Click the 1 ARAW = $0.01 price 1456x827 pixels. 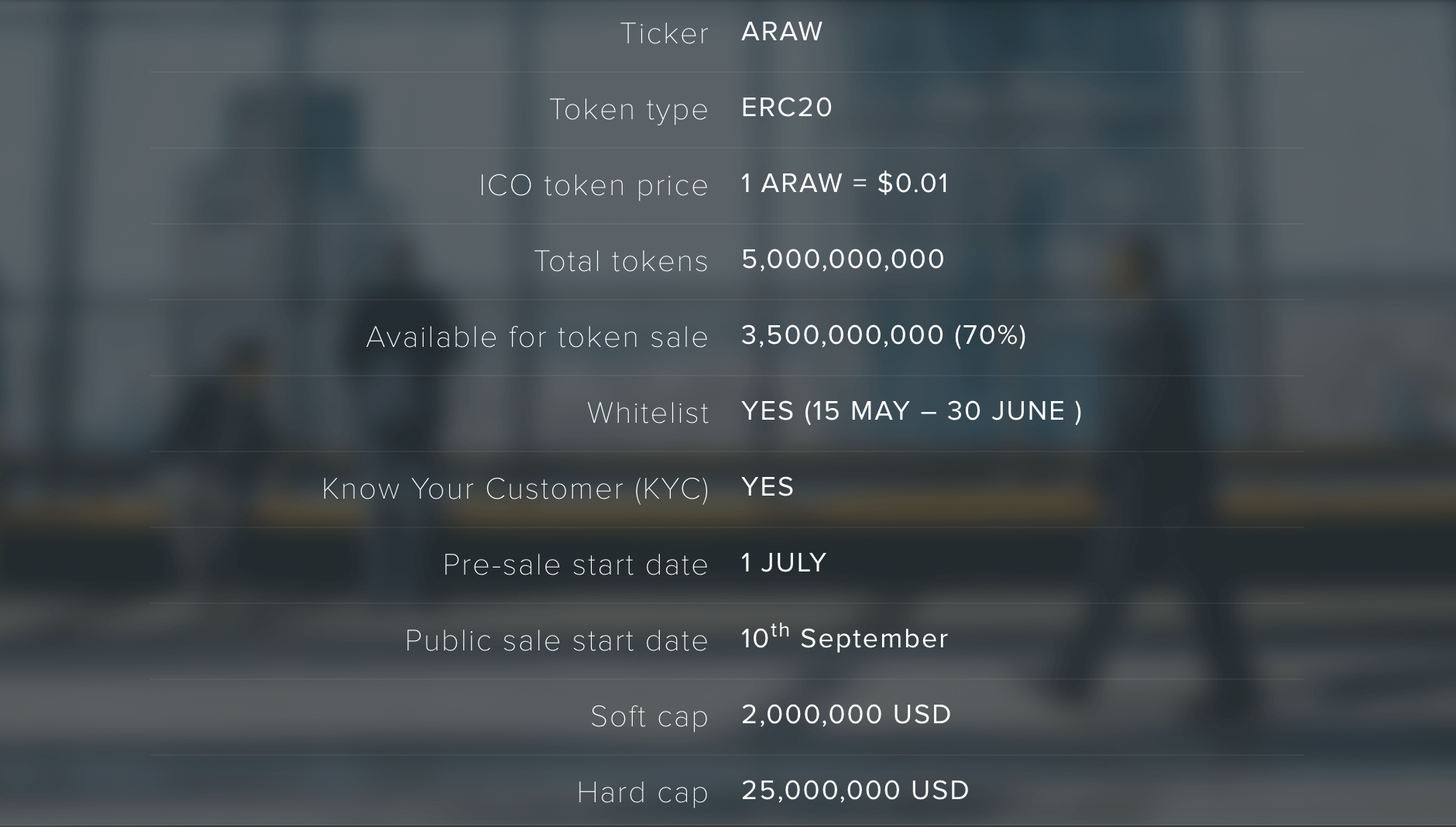(844, 184)
